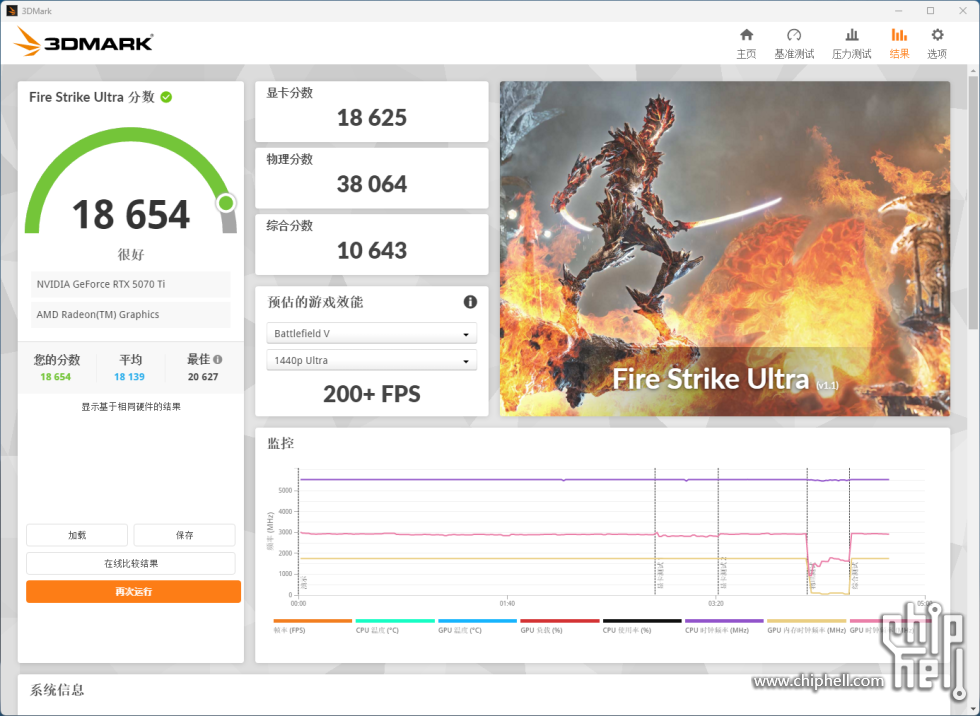This screenshot has height=716, width=980.
Task: Click the best score 20 627
Action: pos(203,377)
